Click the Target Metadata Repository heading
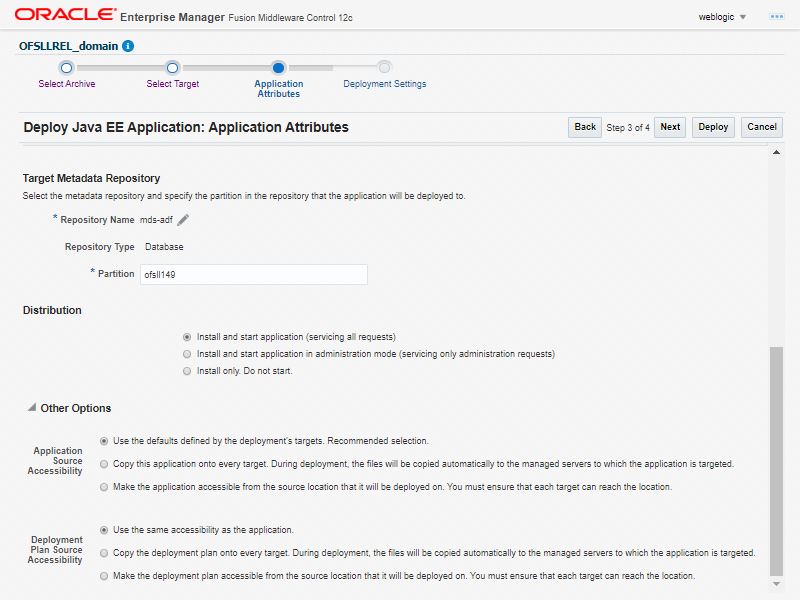This screenshot has width=800, height=600. pos(91,178)
